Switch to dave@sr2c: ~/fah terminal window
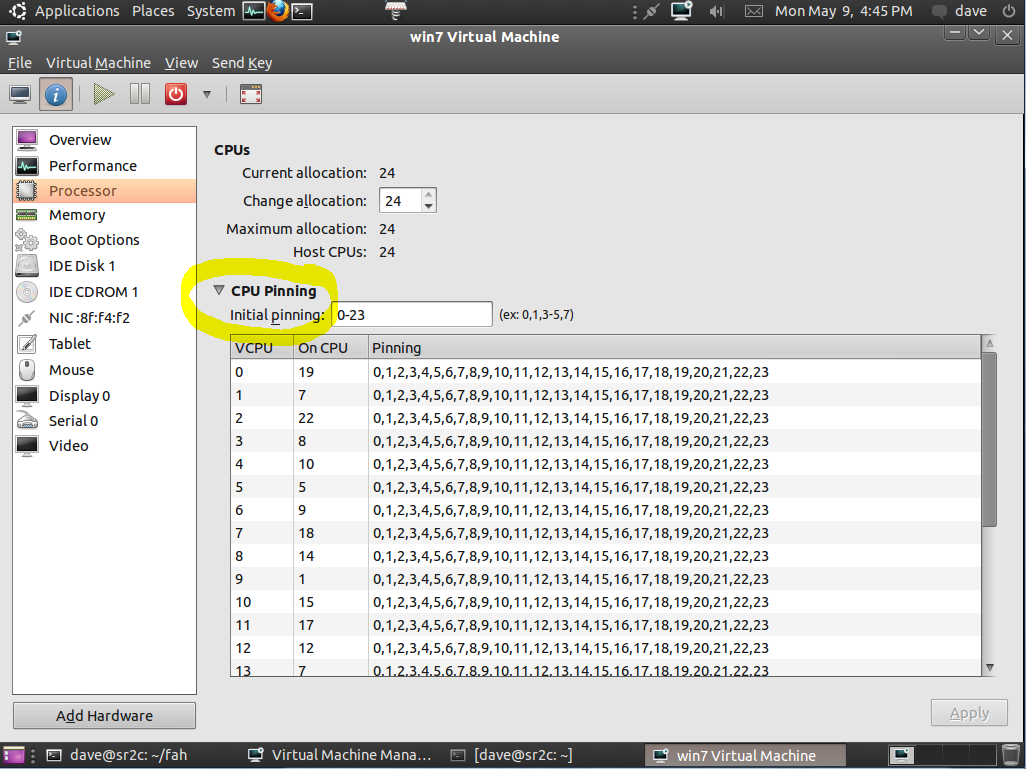The image size is (1026, 769). pyautogui.click(x=118, y=755)
